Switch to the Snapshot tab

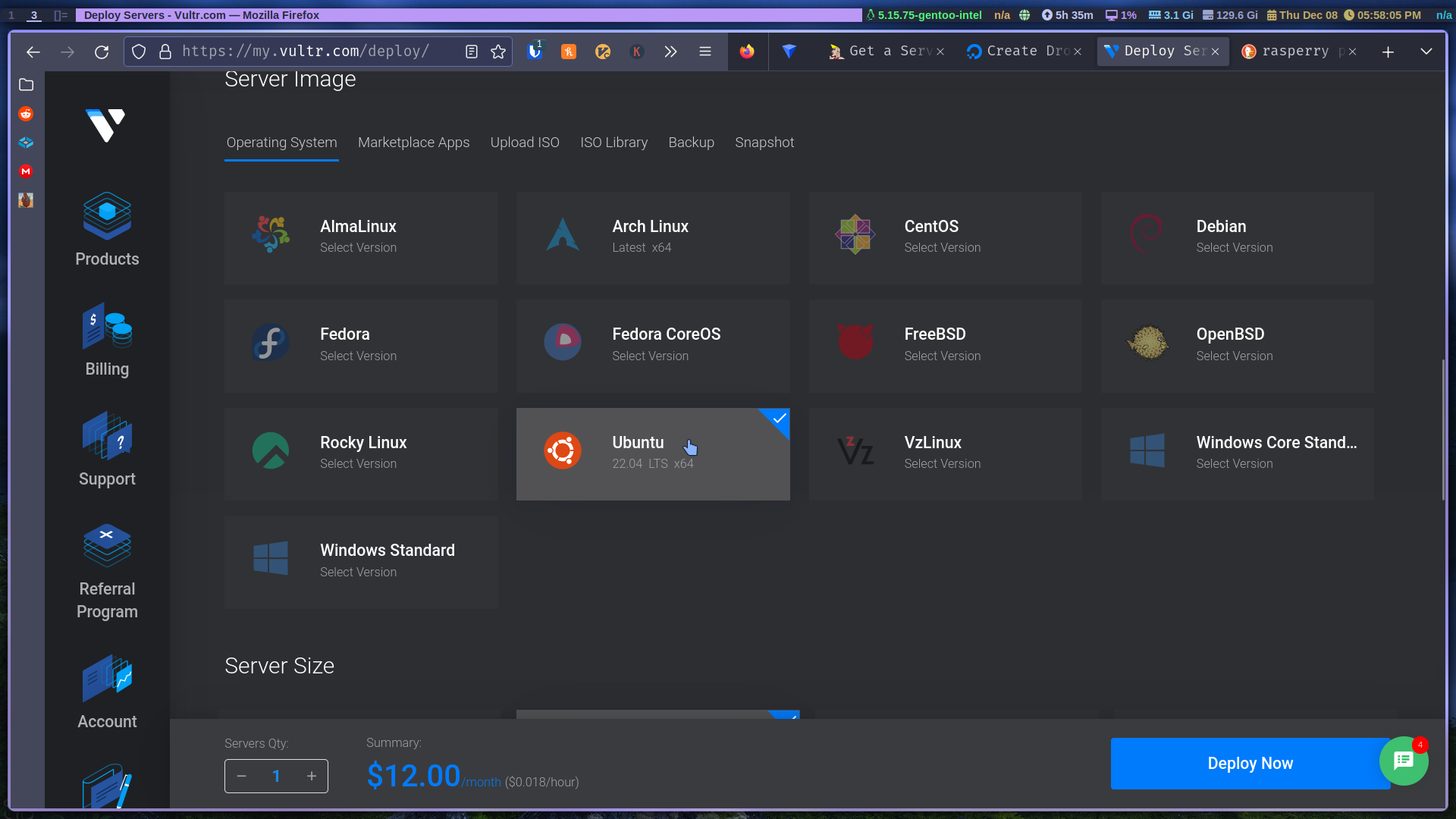764,143
